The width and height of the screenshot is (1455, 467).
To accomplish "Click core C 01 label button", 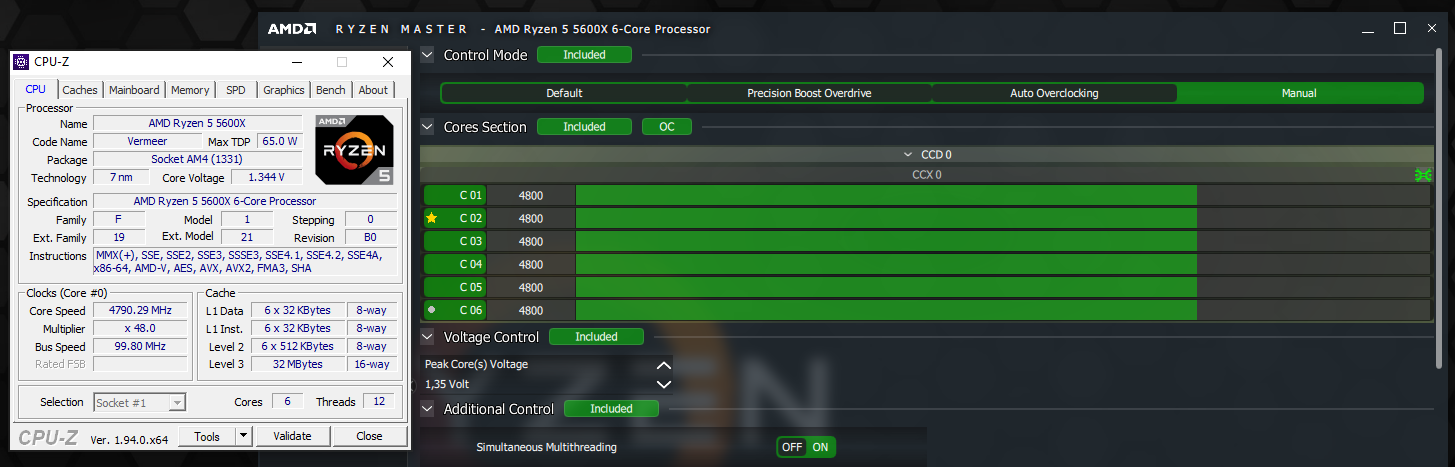I will click(x=455, y=195).
